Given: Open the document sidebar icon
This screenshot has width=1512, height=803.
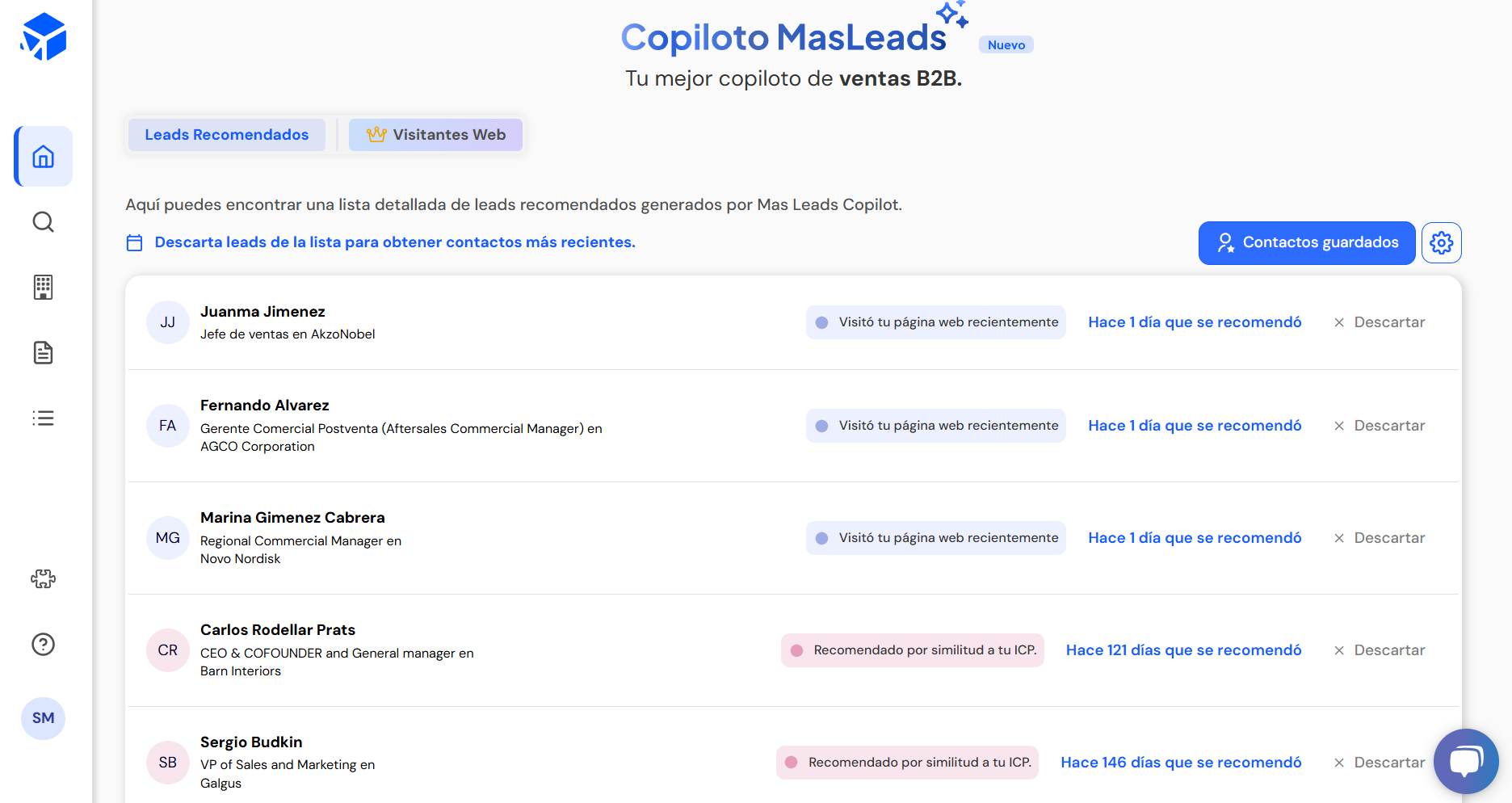Looking at the screenshot, I should pyautogui.click(x=44, y=353).
